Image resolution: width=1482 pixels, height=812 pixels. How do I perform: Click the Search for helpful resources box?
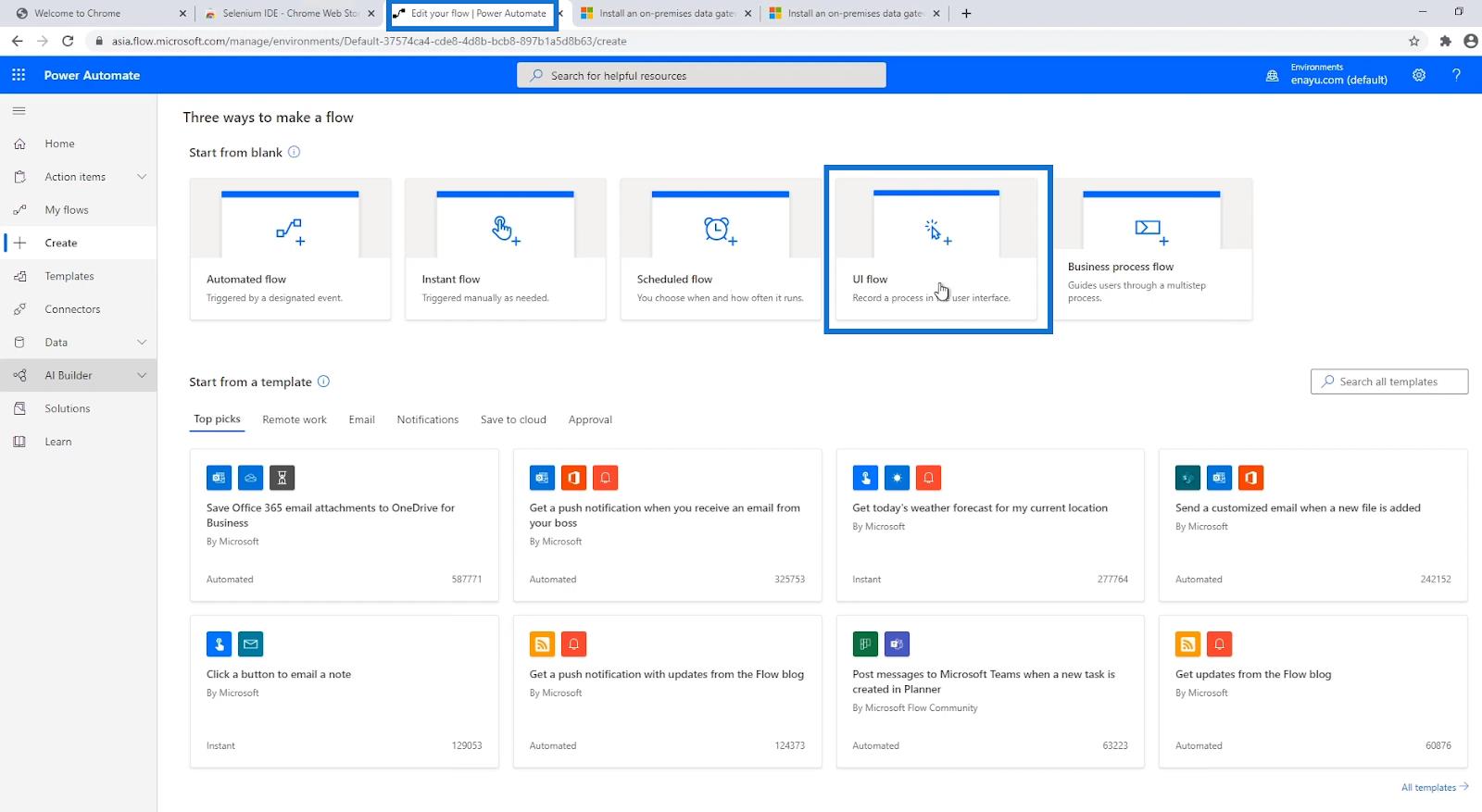(x=701, y=75)
